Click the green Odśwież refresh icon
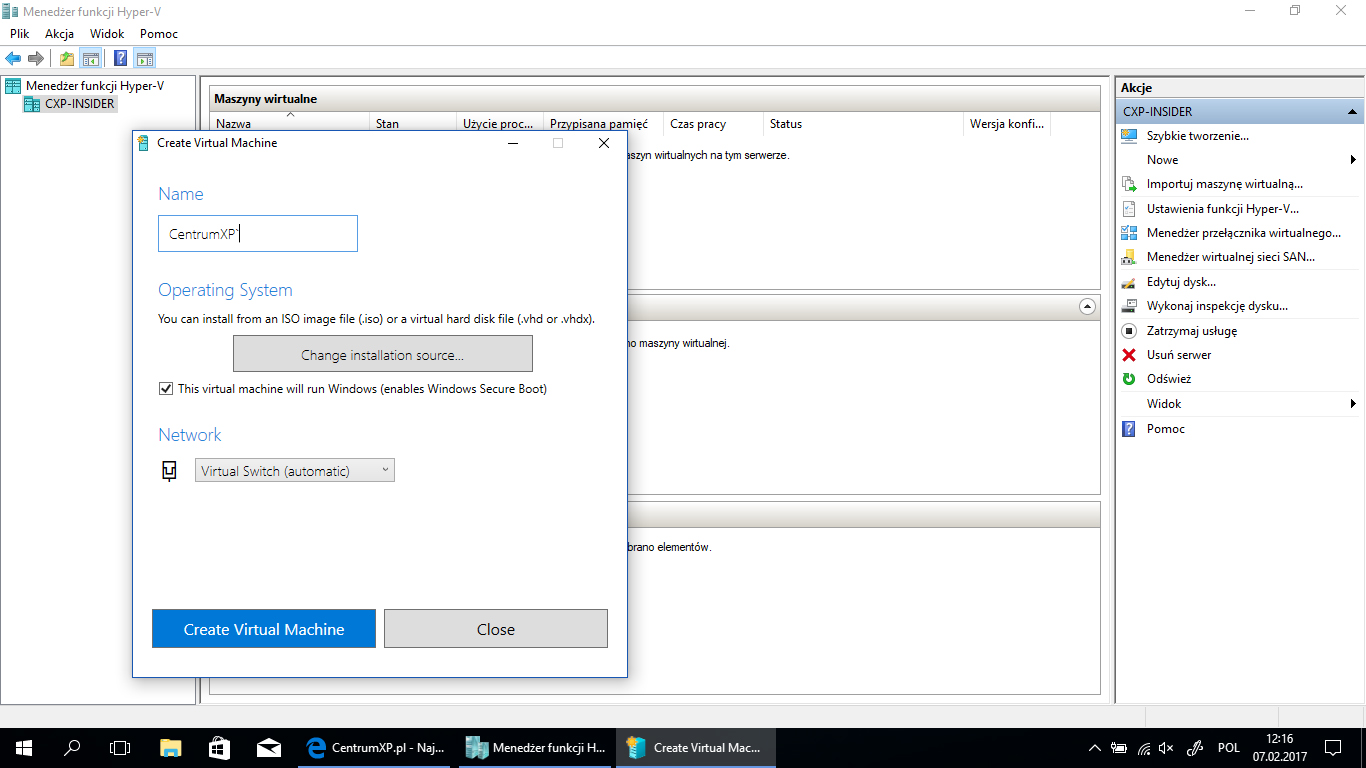1366x768 pixels. [1129, 379]
